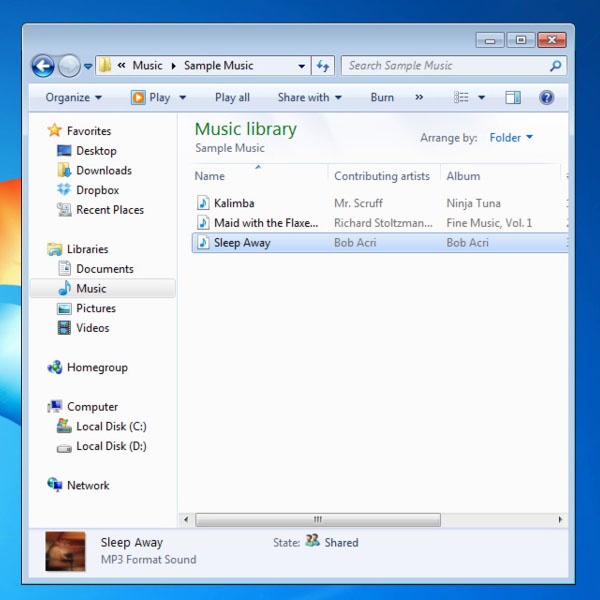The width and height of the screenshot is (600, 600).
Task: Select the Sleep Away song row
Action: pos(380,243)
